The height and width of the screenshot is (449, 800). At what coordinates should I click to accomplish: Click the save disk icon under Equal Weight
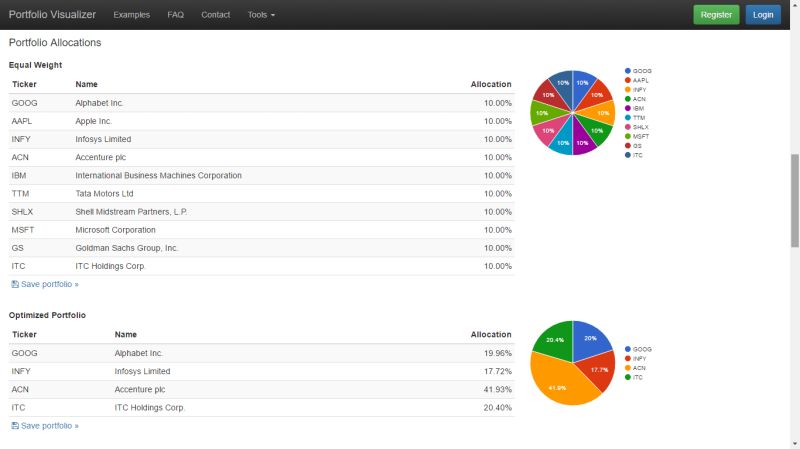[15, 284]
